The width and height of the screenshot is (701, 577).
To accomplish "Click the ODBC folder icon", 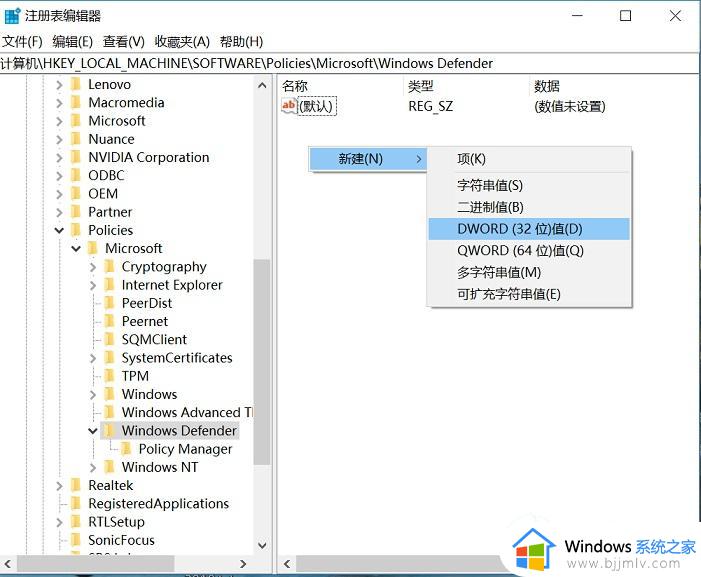I will point(76,175).
